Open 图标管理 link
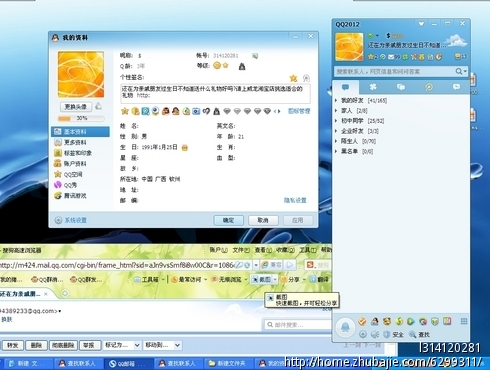The width and height of the screenshot is (490, 370). pyautogui.click(x=299, y=111)
